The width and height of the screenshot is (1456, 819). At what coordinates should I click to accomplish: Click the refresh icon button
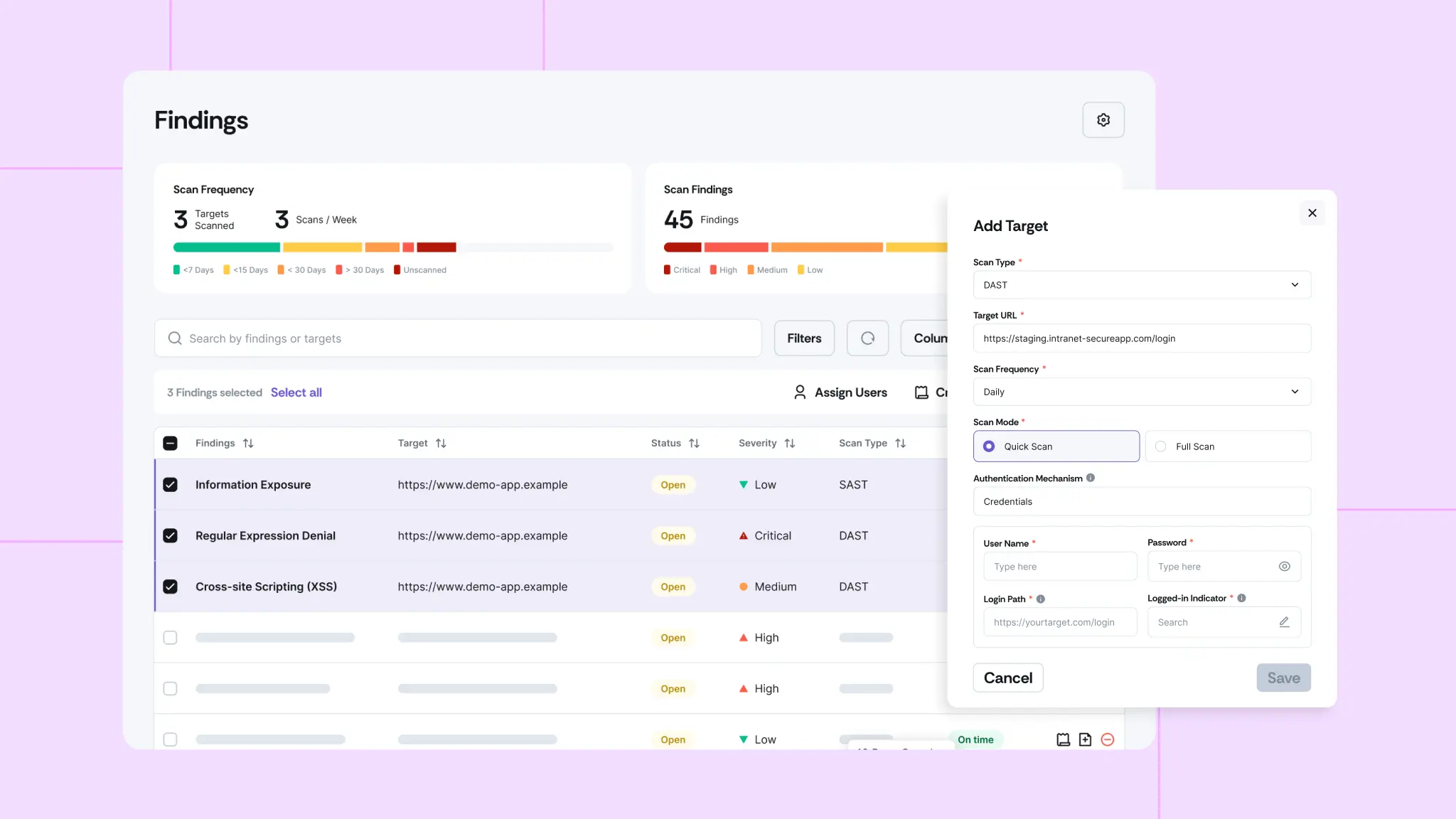867,338
